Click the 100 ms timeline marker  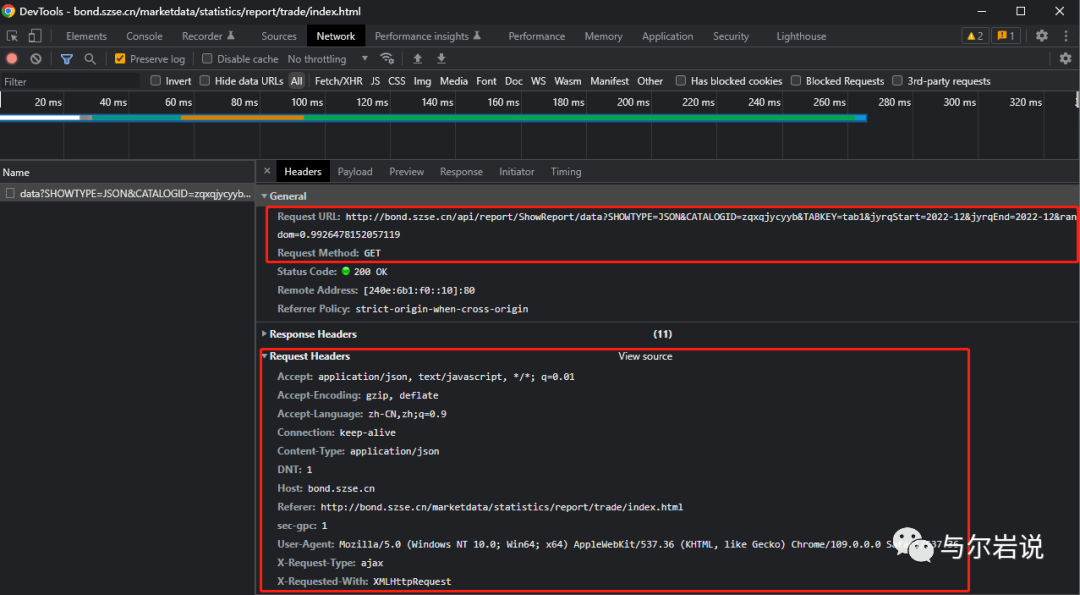click(x=307, y=102)
